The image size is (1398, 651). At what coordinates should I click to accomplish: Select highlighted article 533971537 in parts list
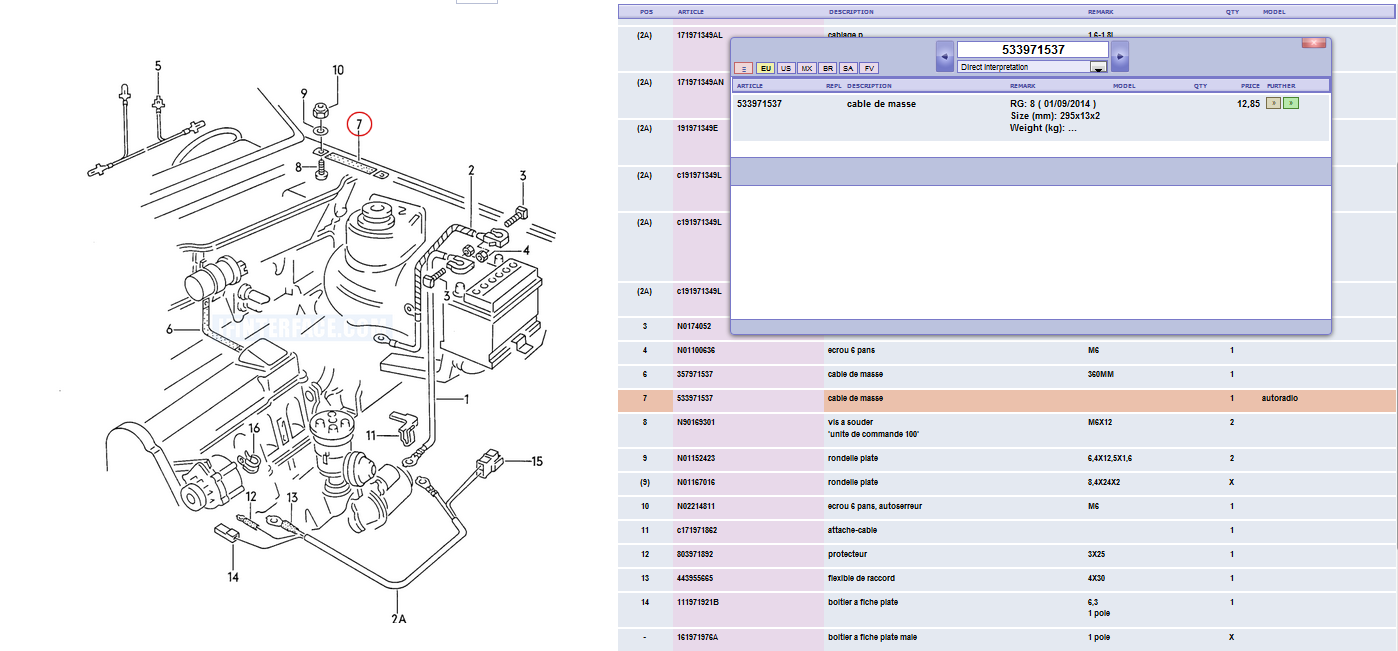[x=1007, y=399]
